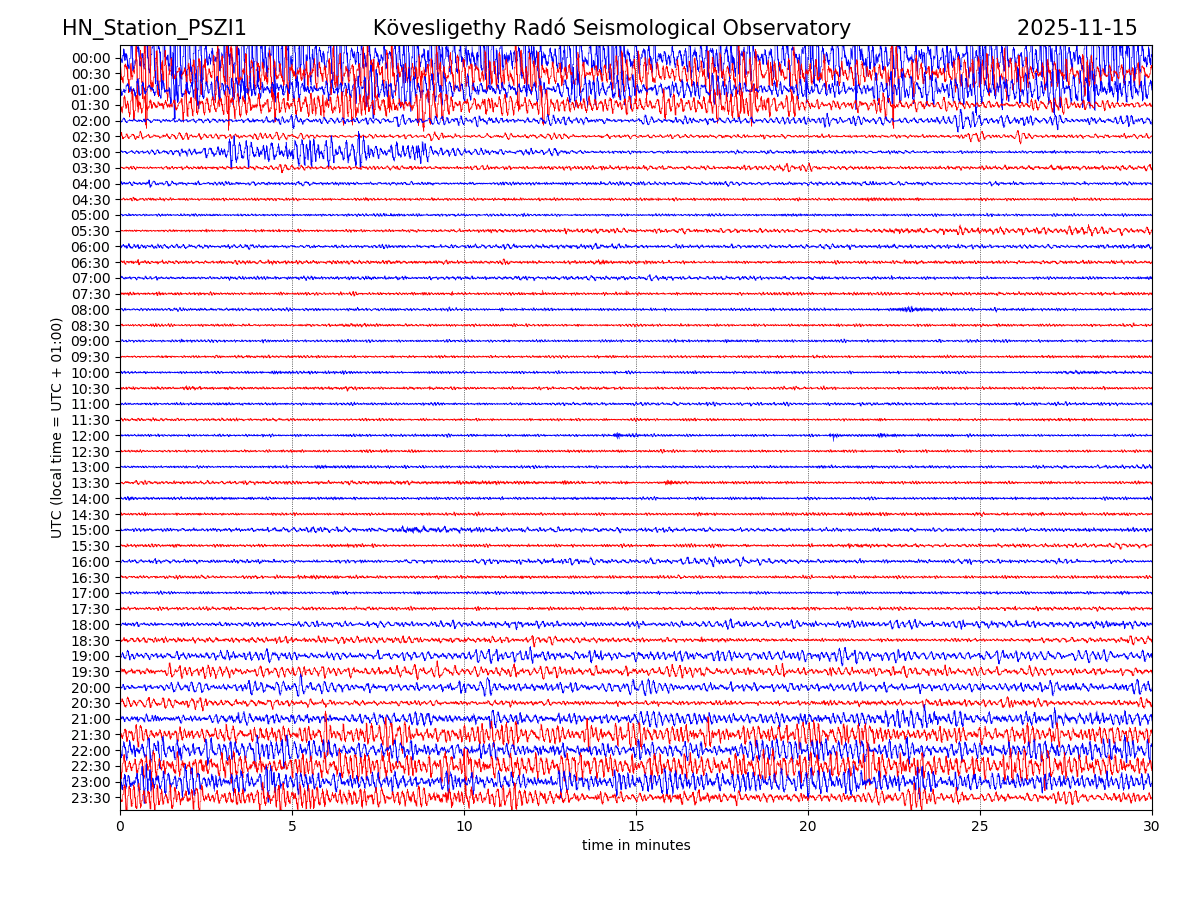
Task: Click the 30 tick on minutes axis
Action: pyautogui.click(x=1151, y=826)
